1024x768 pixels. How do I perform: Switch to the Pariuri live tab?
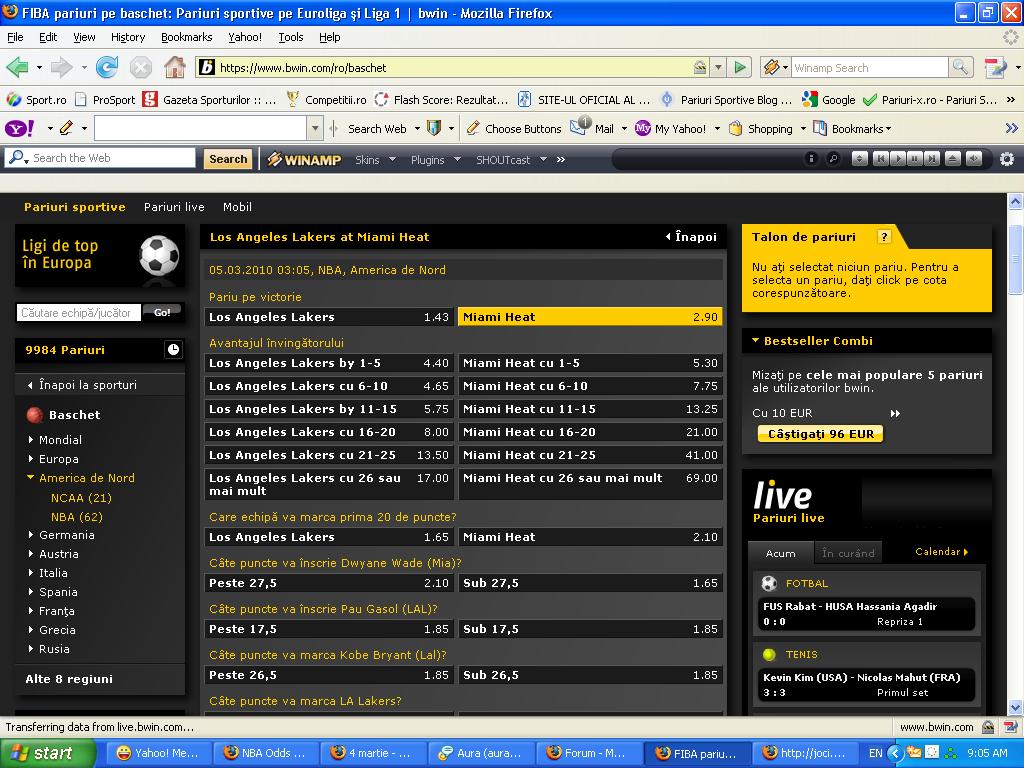click(174, 207)
